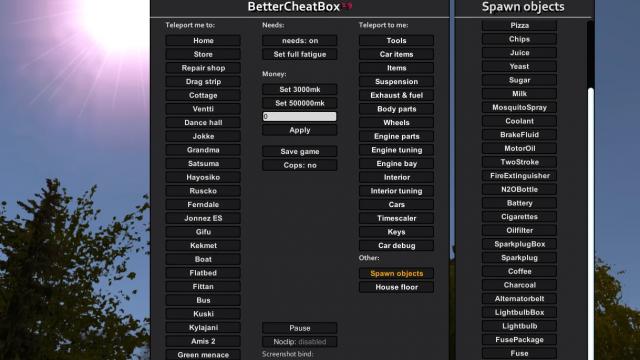
Task: Go to the Drag strip
Action: pos(203,82)
